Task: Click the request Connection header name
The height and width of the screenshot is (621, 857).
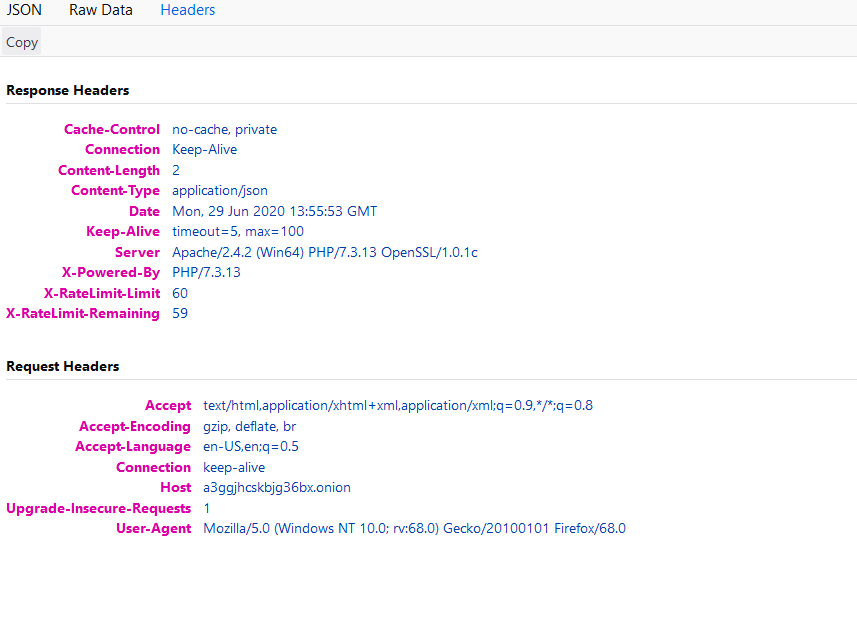Action: 154,467
